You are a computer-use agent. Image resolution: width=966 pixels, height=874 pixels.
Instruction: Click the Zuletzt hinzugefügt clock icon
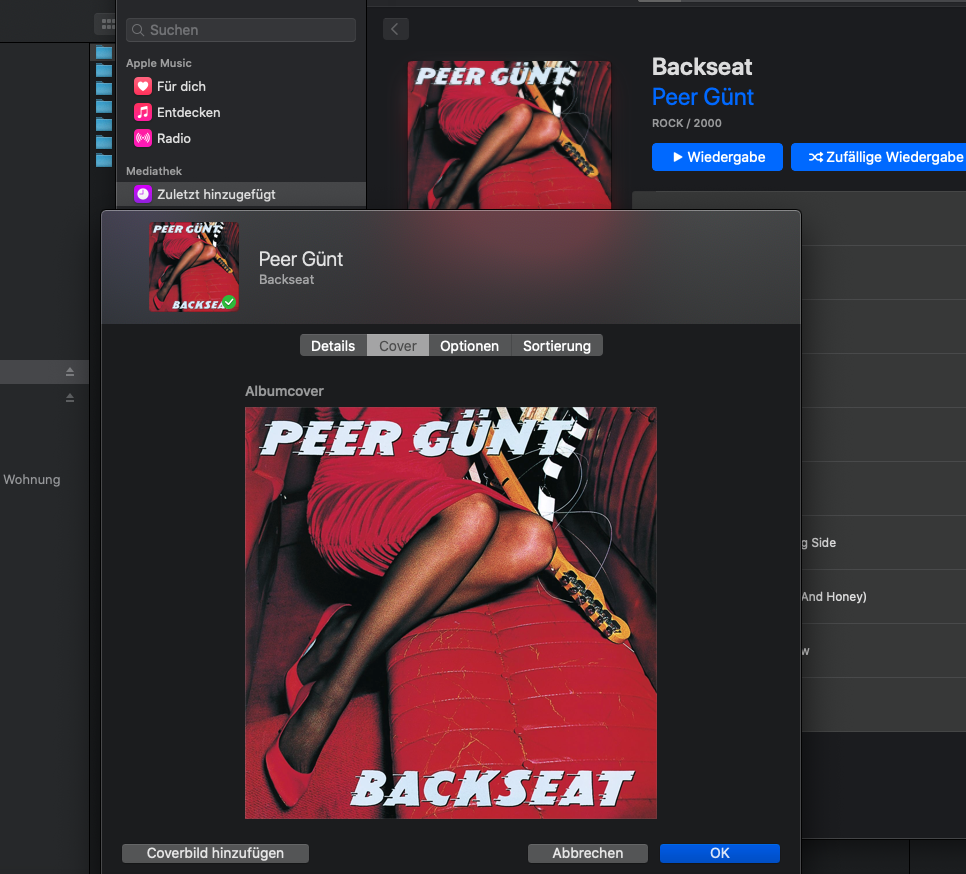coord(142,194)
